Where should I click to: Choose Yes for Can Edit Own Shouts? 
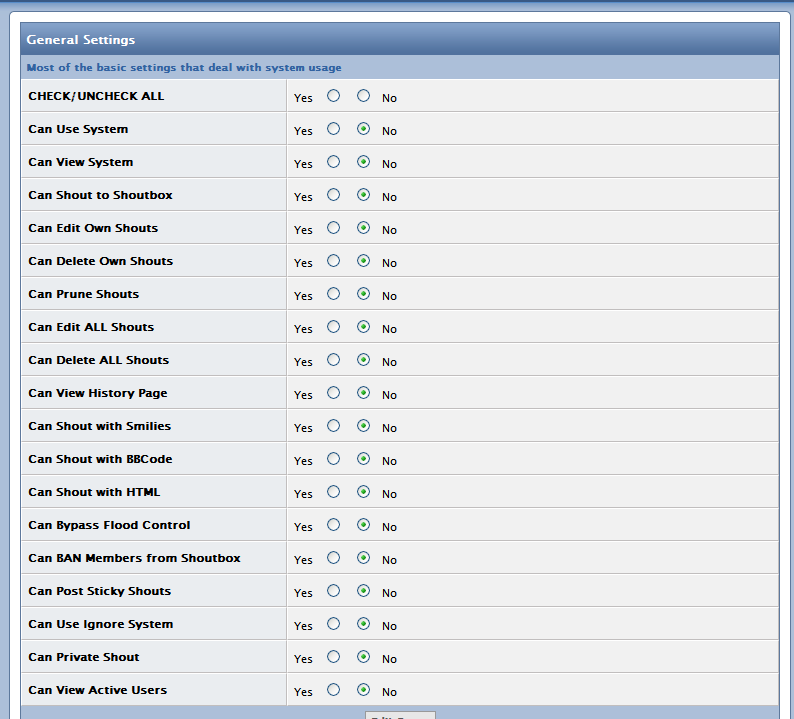[333, 228]
